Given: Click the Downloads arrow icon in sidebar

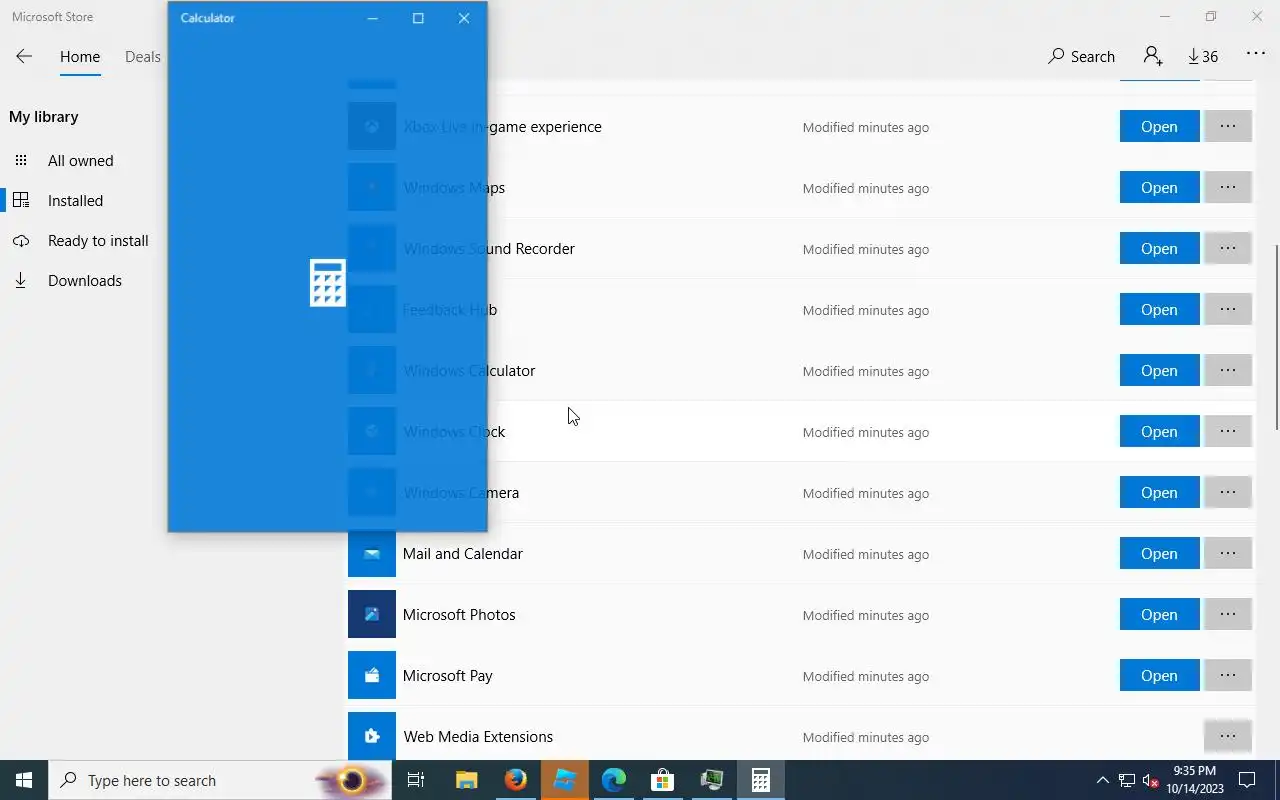Looking at the screenshot, I should pos(21,280).
